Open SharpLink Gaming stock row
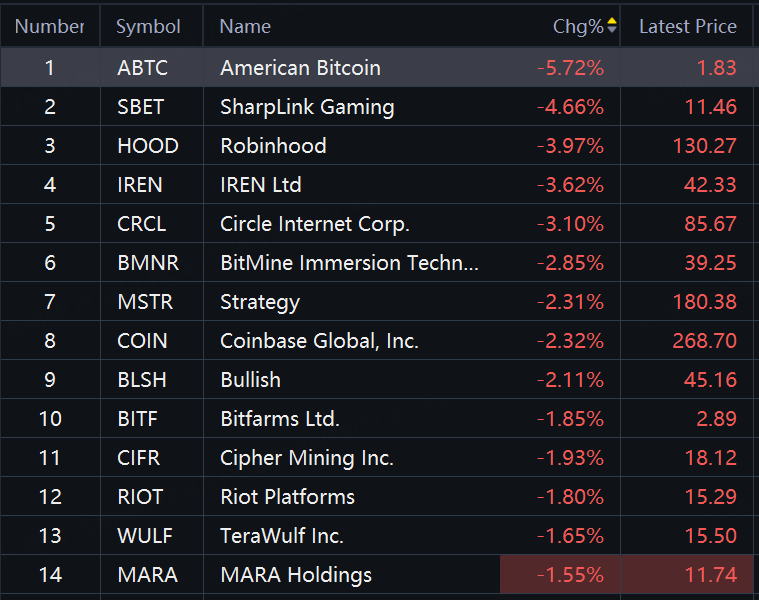Image resolution: width=759 pixels, height=600 pixels. 307,107
